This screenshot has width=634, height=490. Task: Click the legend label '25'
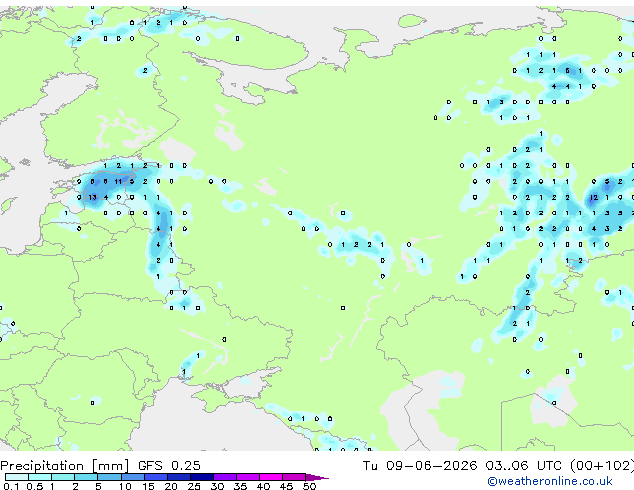click(x=194, y=486)
